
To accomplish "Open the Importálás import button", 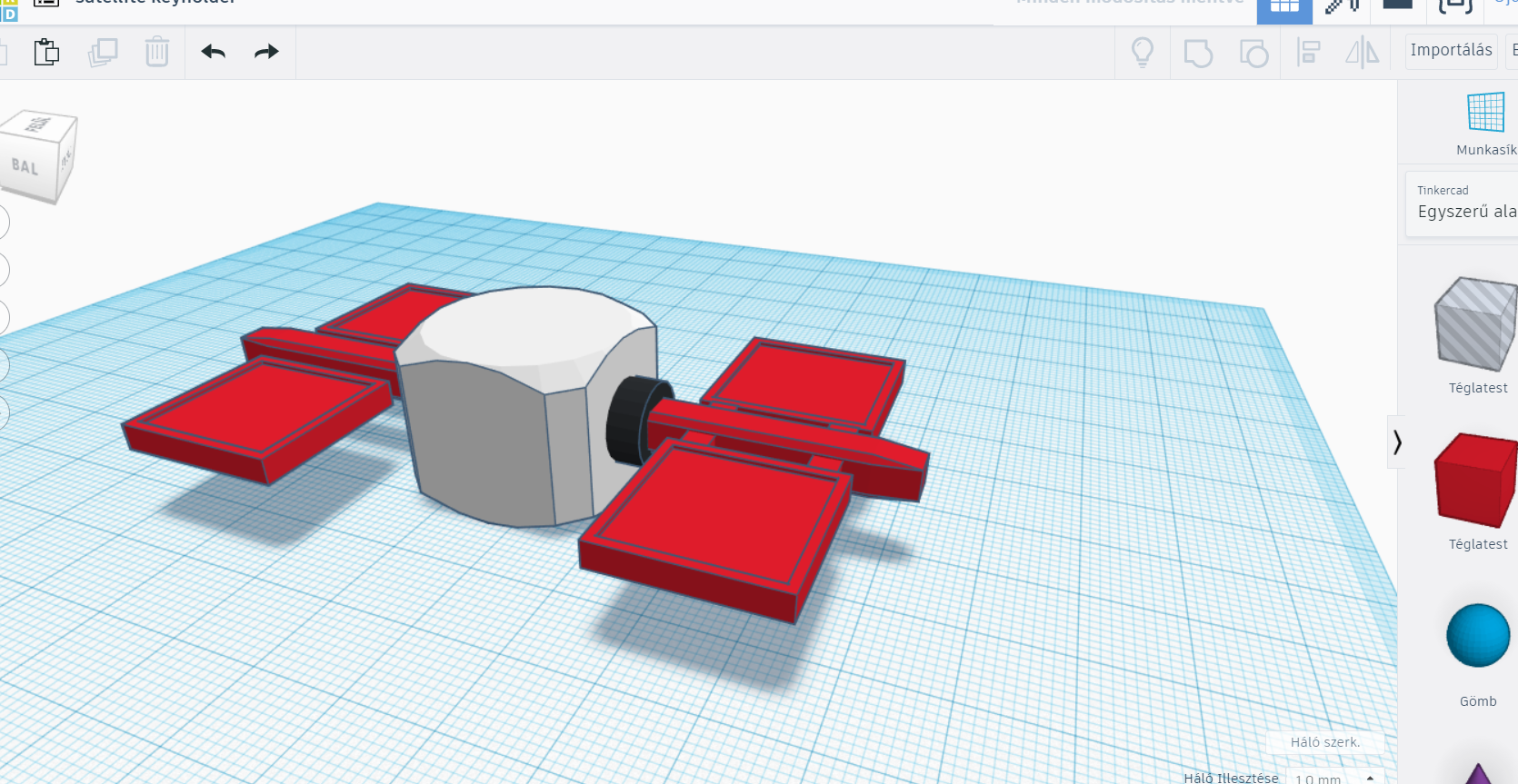I will (1452, 51).
